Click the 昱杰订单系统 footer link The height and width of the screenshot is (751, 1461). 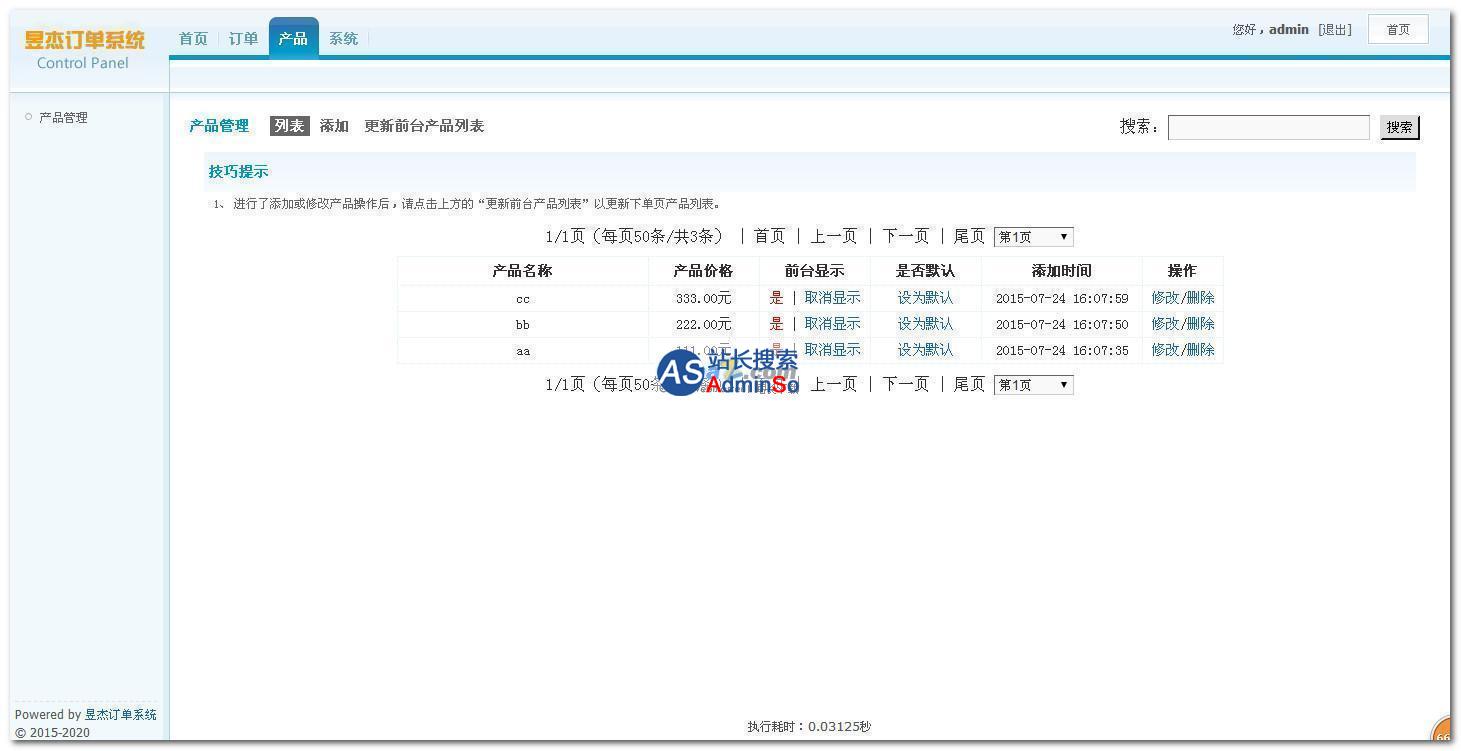[120, 715]
